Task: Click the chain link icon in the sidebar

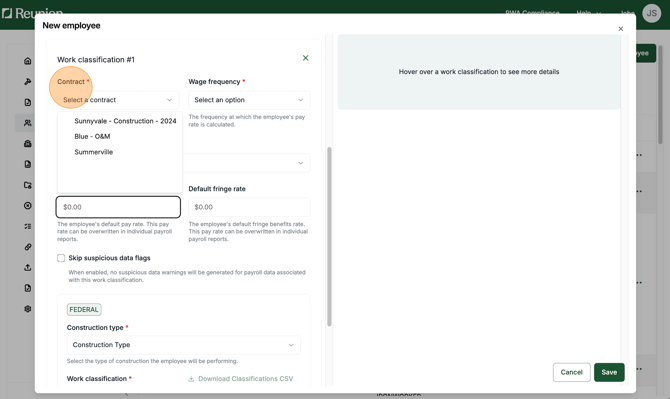Action: pyautogui.click(x=28, y=247)
